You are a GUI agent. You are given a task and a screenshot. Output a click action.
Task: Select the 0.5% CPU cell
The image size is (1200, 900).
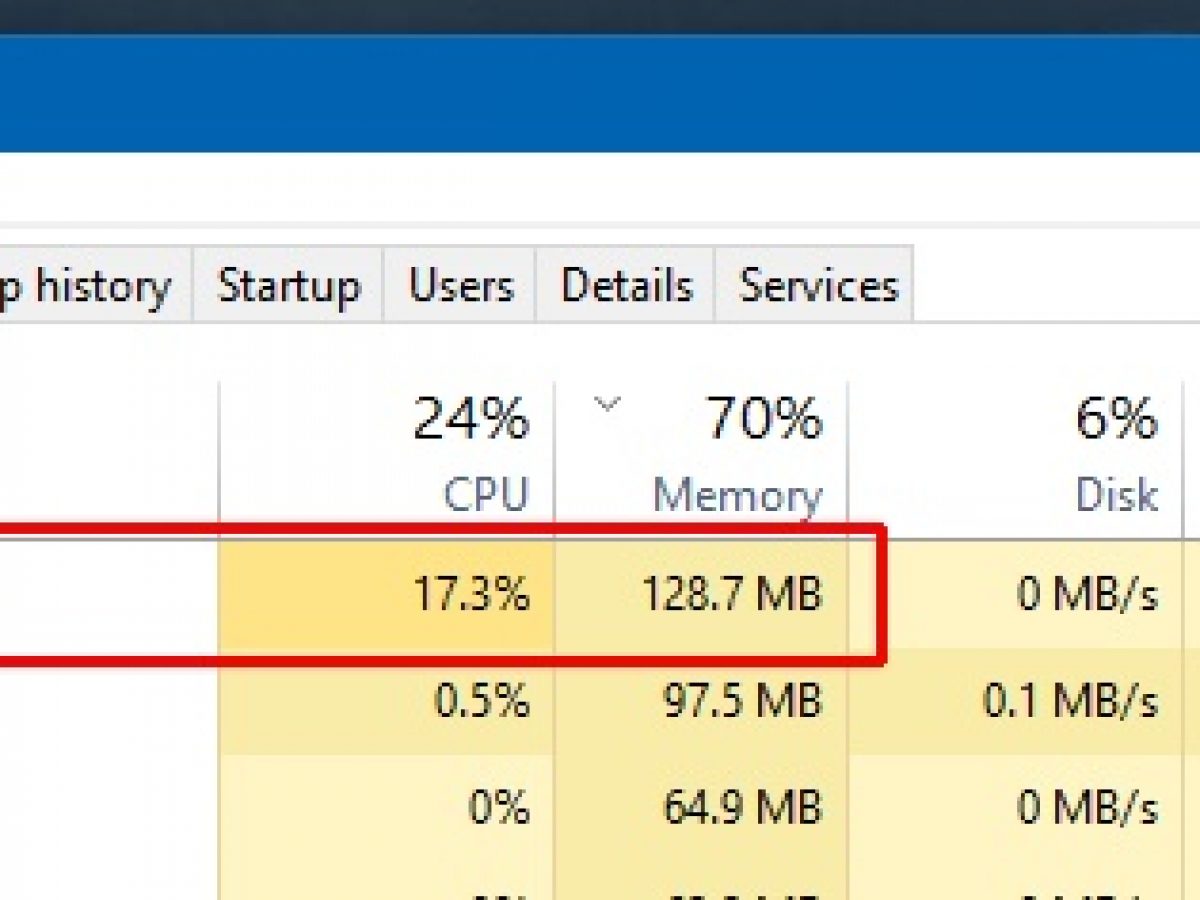tap(481, 701)
